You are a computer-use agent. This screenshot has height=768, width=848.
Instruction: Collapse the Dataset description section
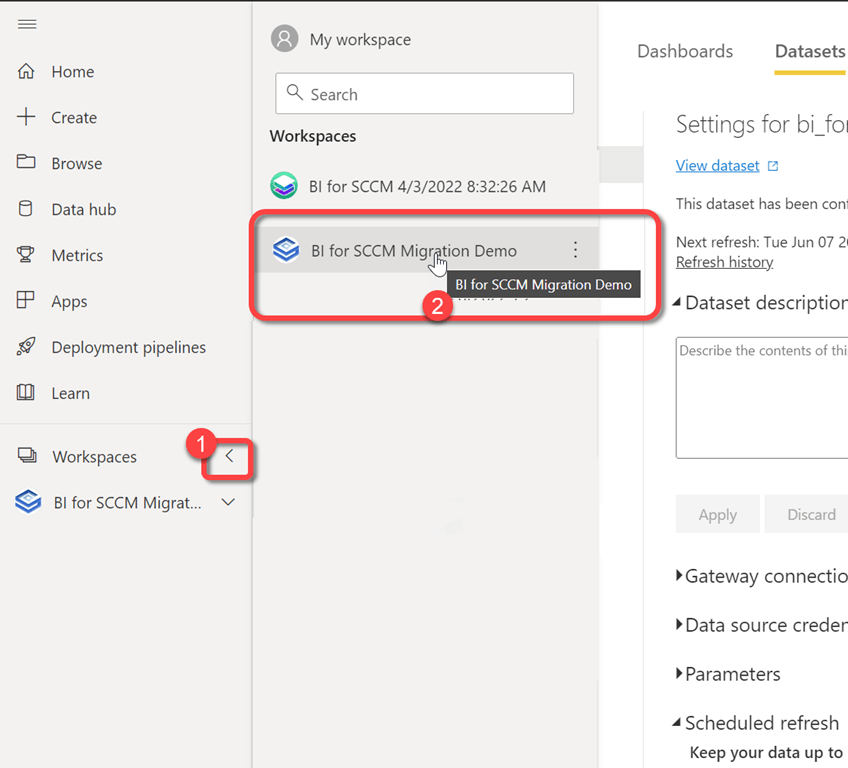point(676,302)
